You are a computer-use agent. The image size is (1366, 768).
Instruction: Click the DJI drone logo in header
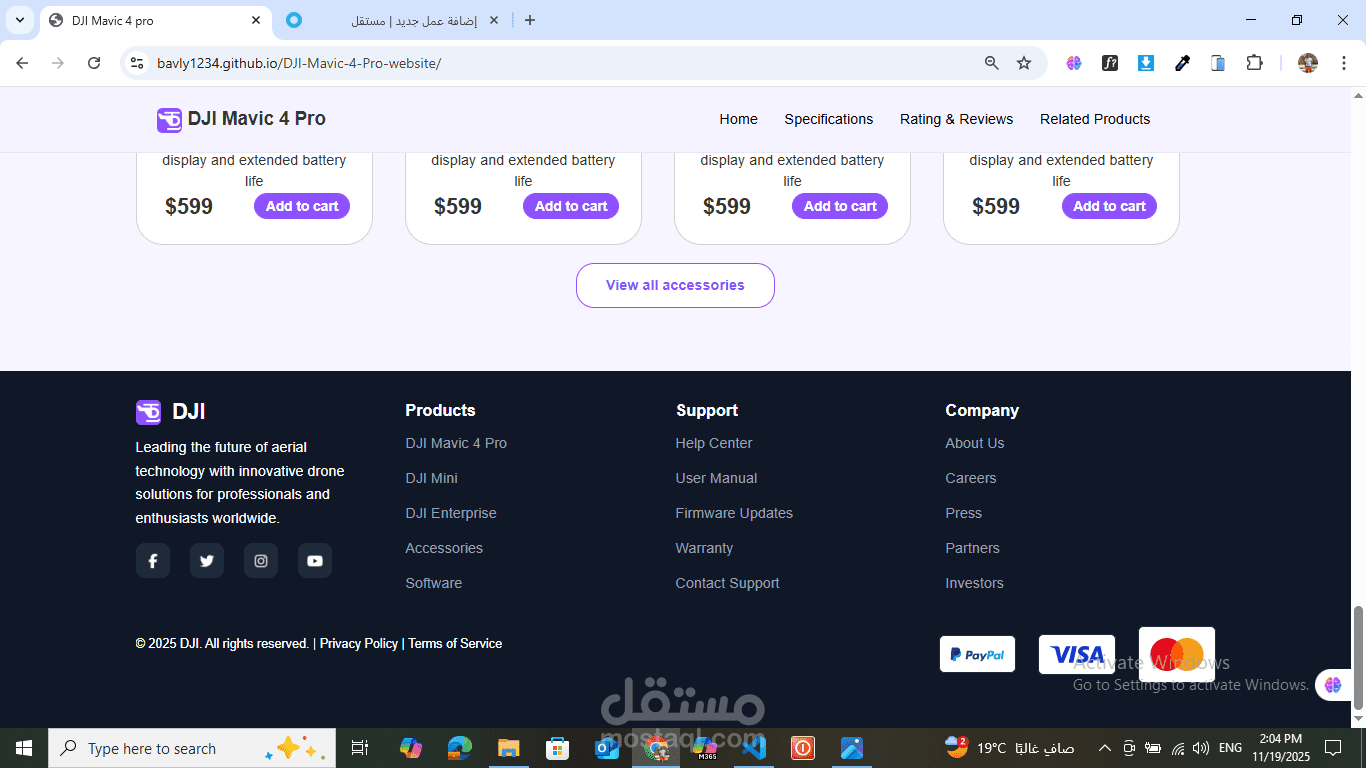coord(169,120)
